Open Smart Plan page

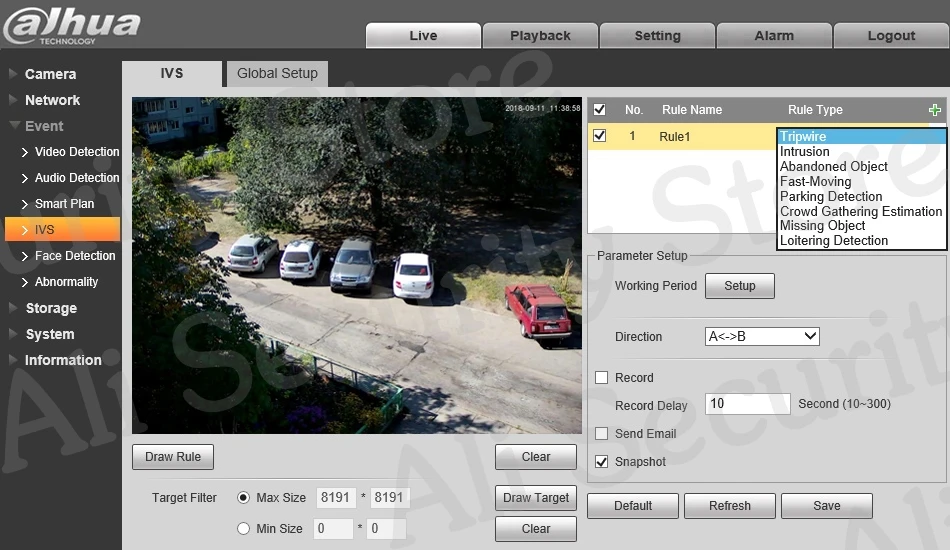[64, 204]
